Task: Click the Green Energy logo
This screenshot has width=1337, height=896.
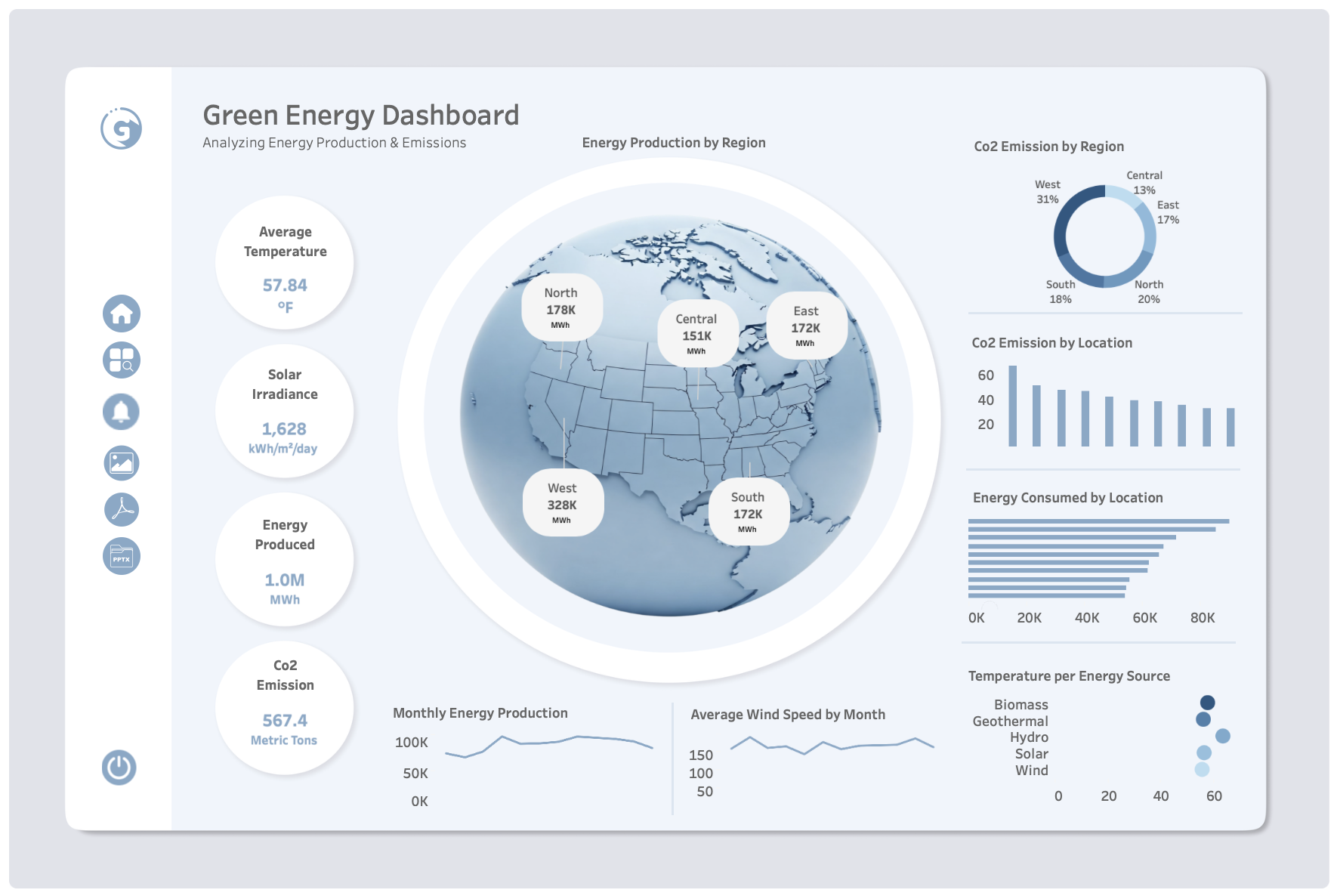Action: coord(120,128)
